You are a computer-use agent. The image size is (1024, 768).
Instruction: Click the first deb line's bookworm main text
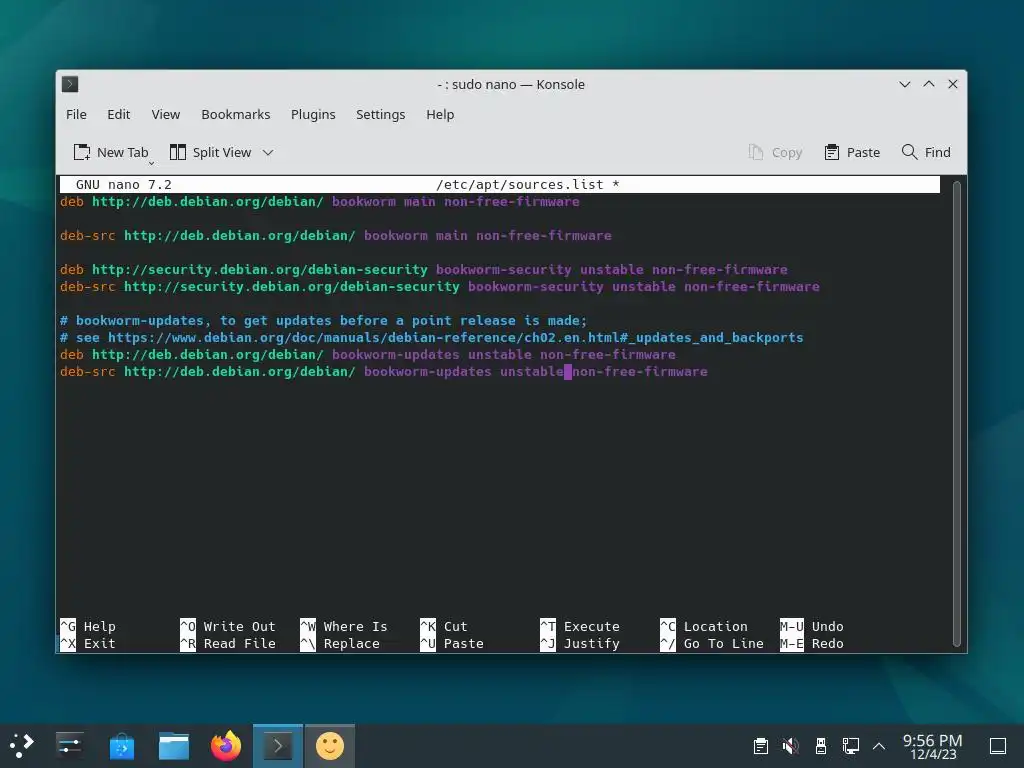click(x=383, y=202)
